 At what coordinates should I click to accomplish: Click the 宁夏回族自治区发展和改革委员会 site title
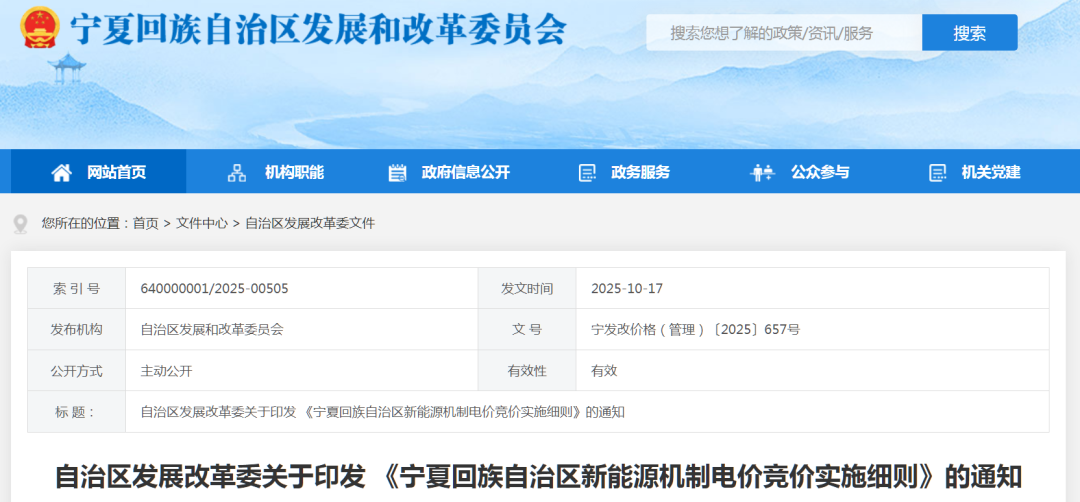tap(317, 30)
